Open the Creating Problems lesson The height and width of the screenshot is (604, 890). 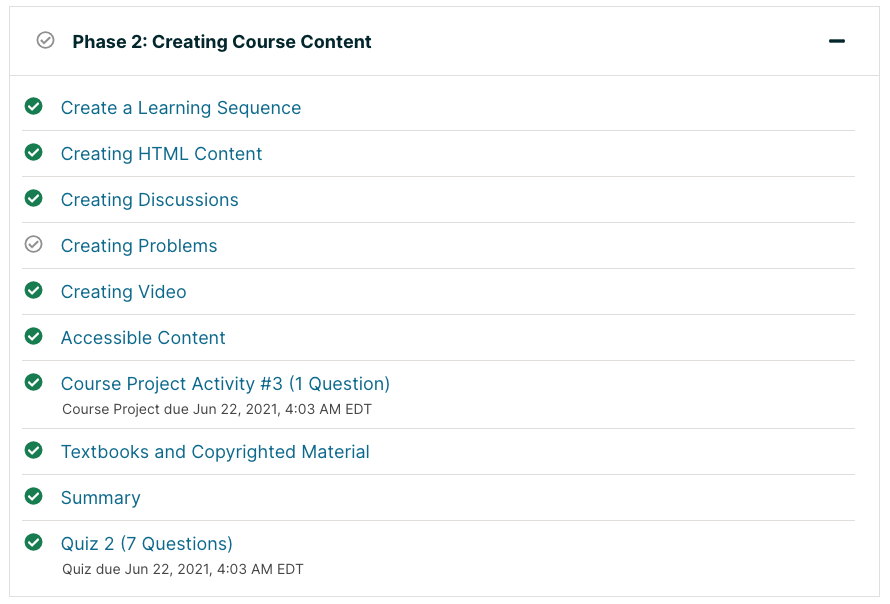[x=138, y=245]
